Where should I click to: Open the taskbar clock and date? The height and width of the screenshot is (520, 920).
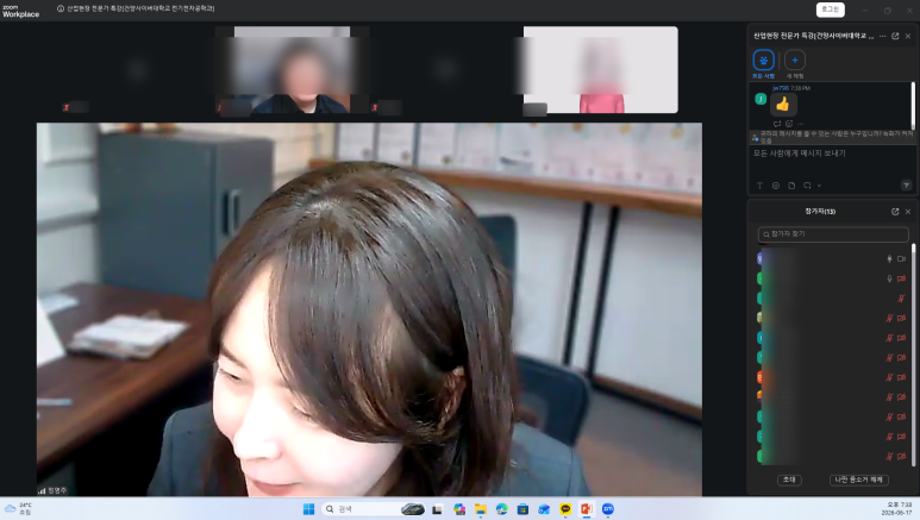[x=899, y=509]
